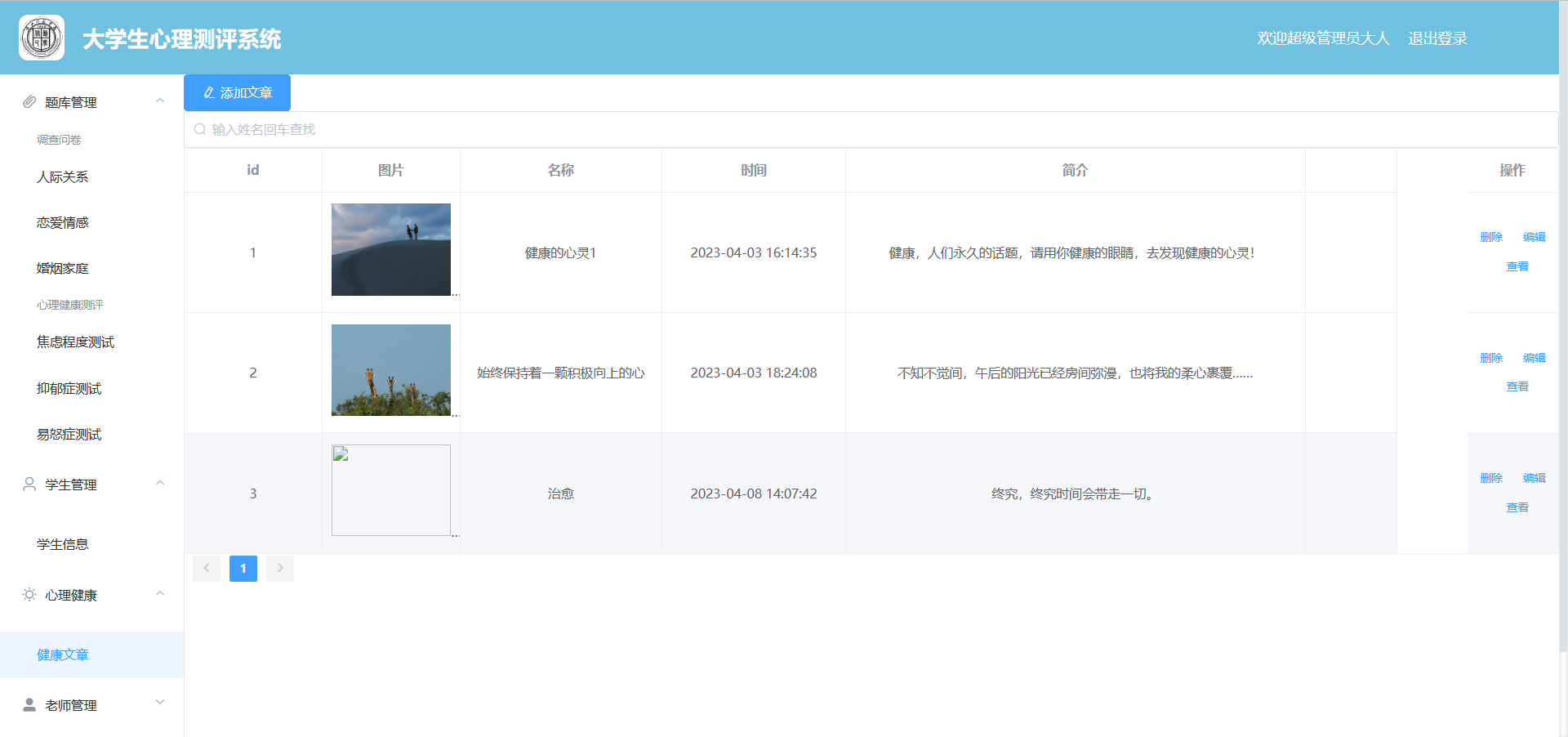Click timestamp 2023-04-03 16:14:35
1568x737 pixels.
(x=754, y=252)
